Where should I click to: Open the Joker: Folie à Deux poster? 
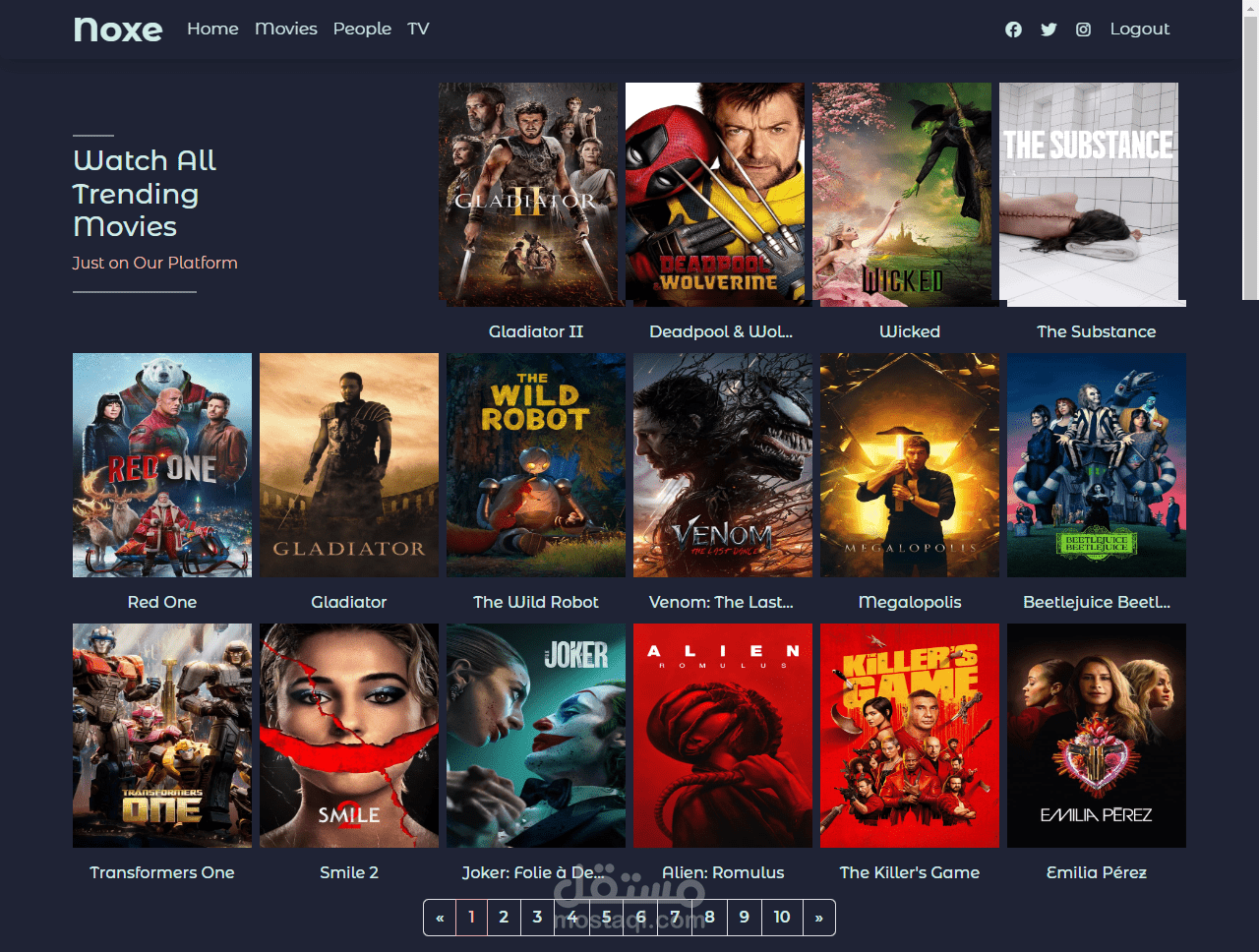tap(536, 736)
